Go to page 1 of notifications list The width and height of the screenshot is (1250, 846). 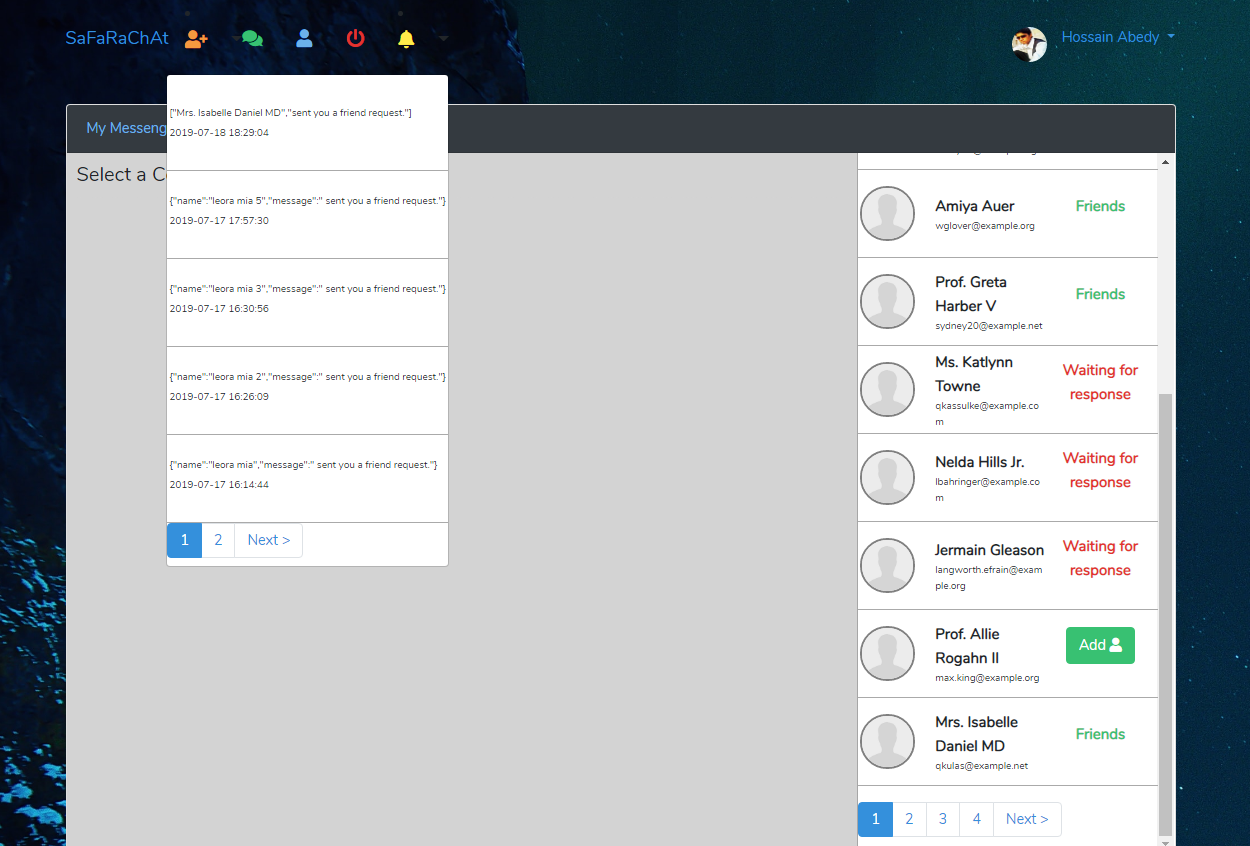click(x=184, y=540)
